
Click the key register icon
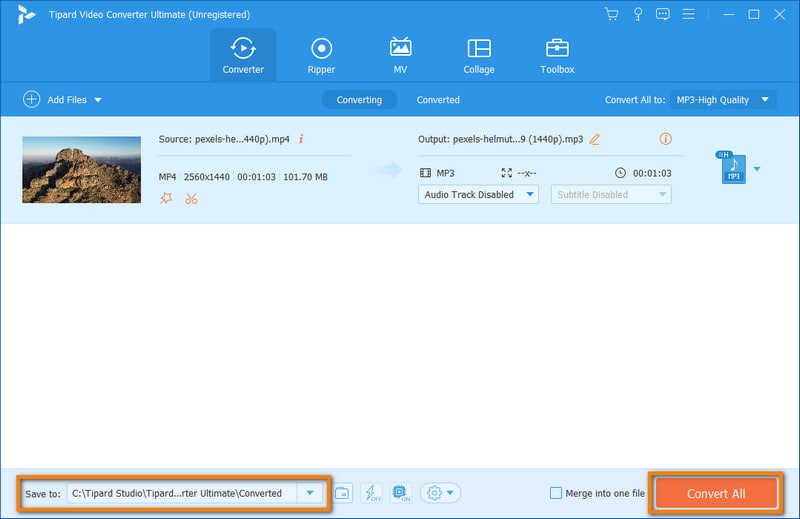(x=637, y=14)
